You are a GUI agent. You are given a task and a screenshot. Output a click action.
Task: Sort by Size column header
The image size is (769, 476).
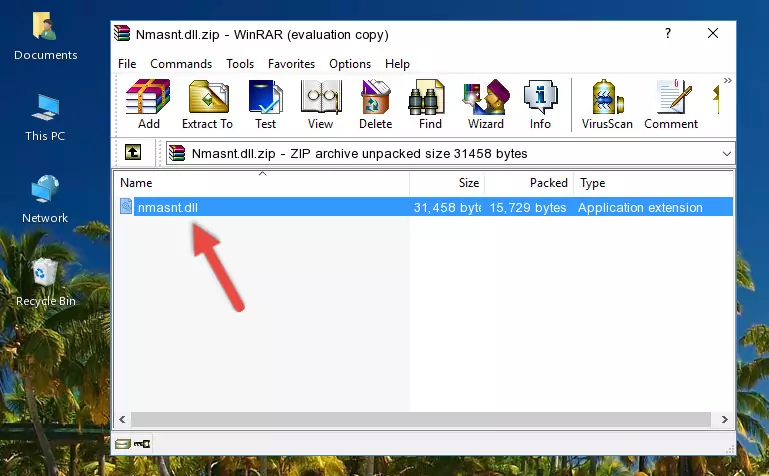pyautogui.click(x=447, y=183)
